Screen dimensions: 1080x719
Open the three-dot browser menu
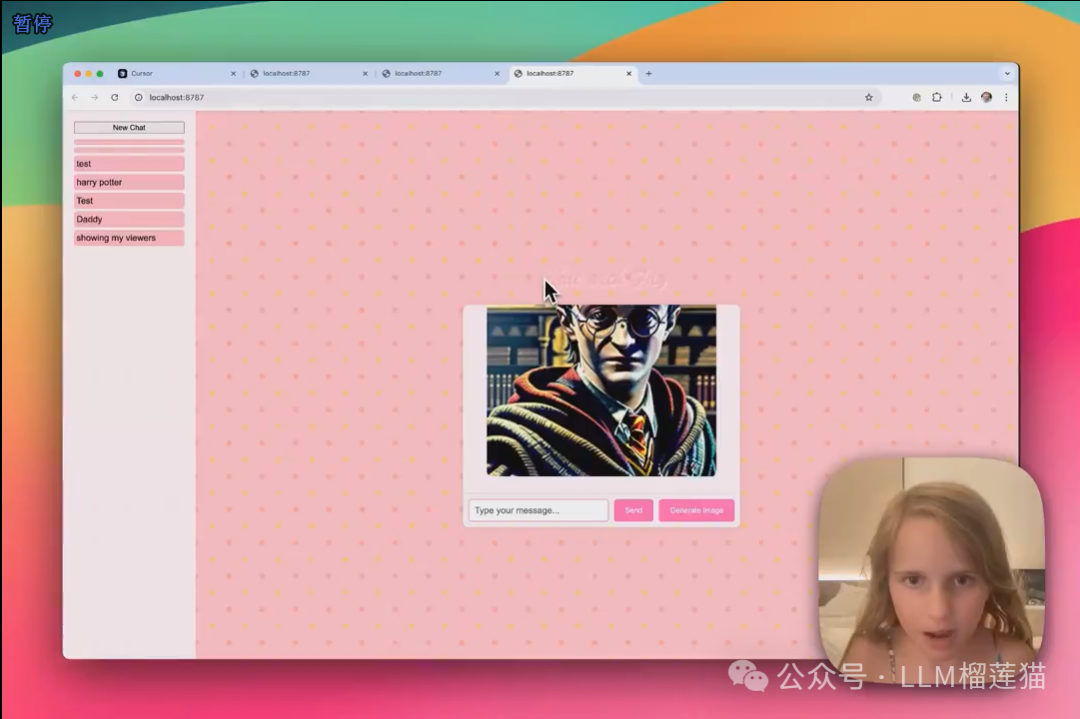[1006, 98]
